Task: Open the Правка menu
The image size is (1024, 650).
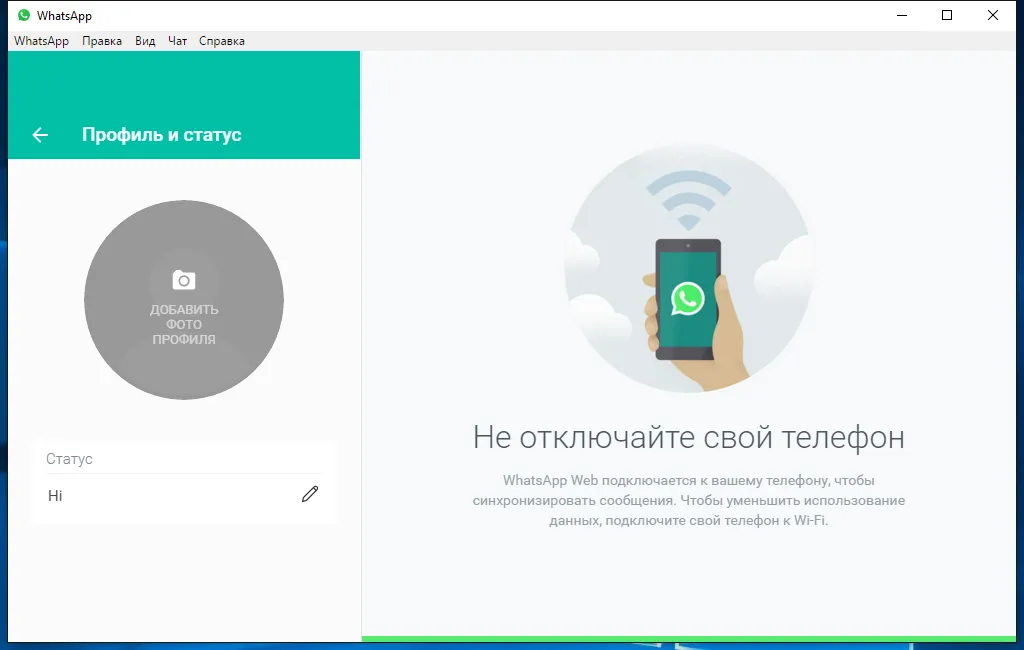Action: point(102,41)
